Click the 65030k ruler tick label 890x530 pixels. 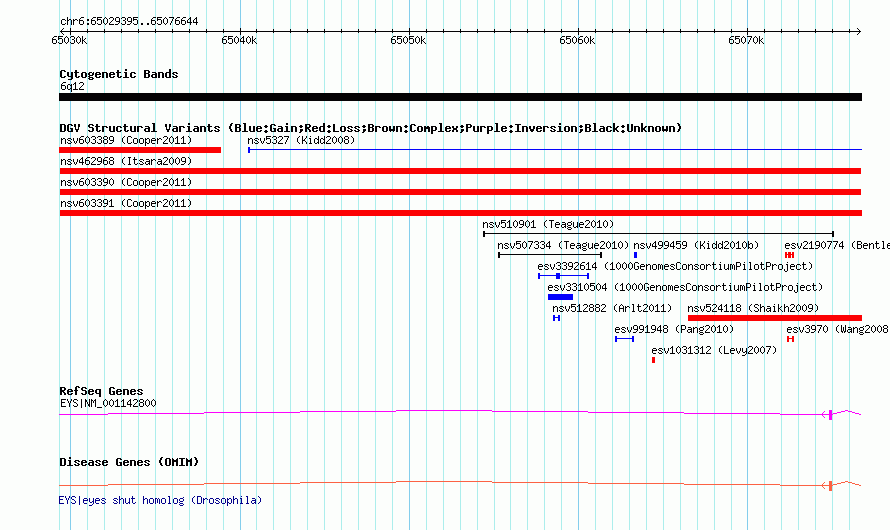(69, 40)
